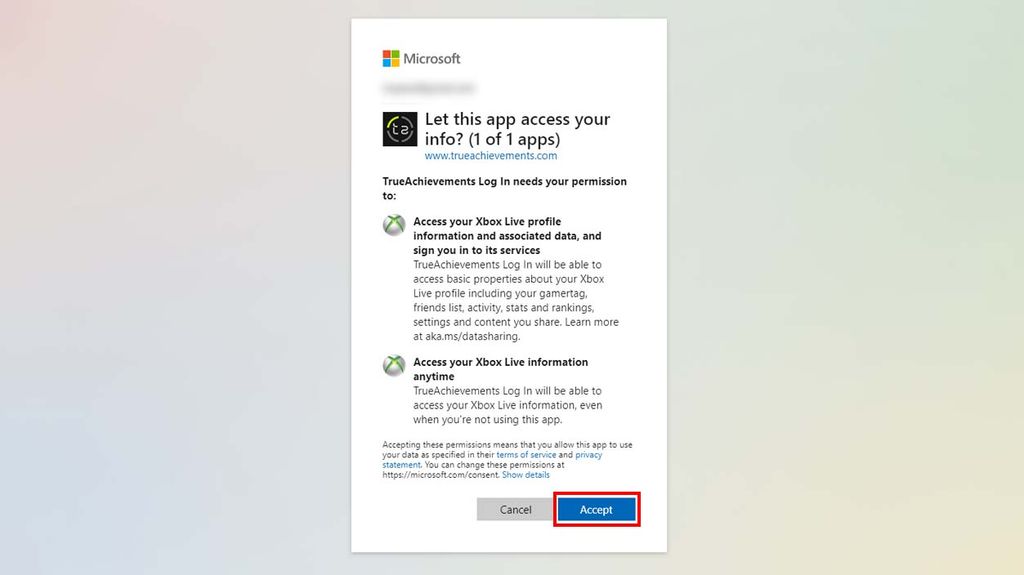
Task: Click Xbox icon beside information anytime permission
Action: (x=394, y=365)
